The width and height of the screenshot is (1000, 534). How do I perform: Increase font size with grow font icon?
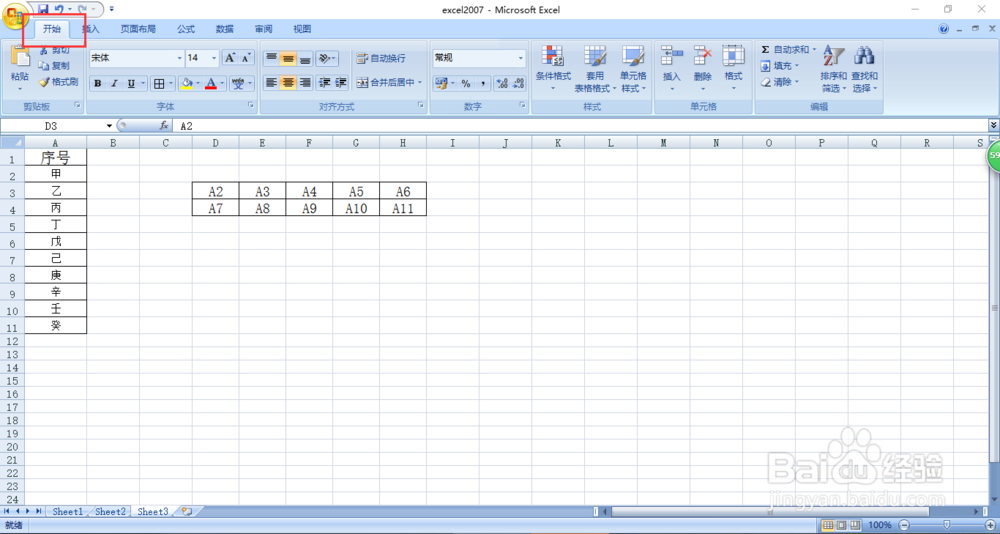[x=230, y=58]
